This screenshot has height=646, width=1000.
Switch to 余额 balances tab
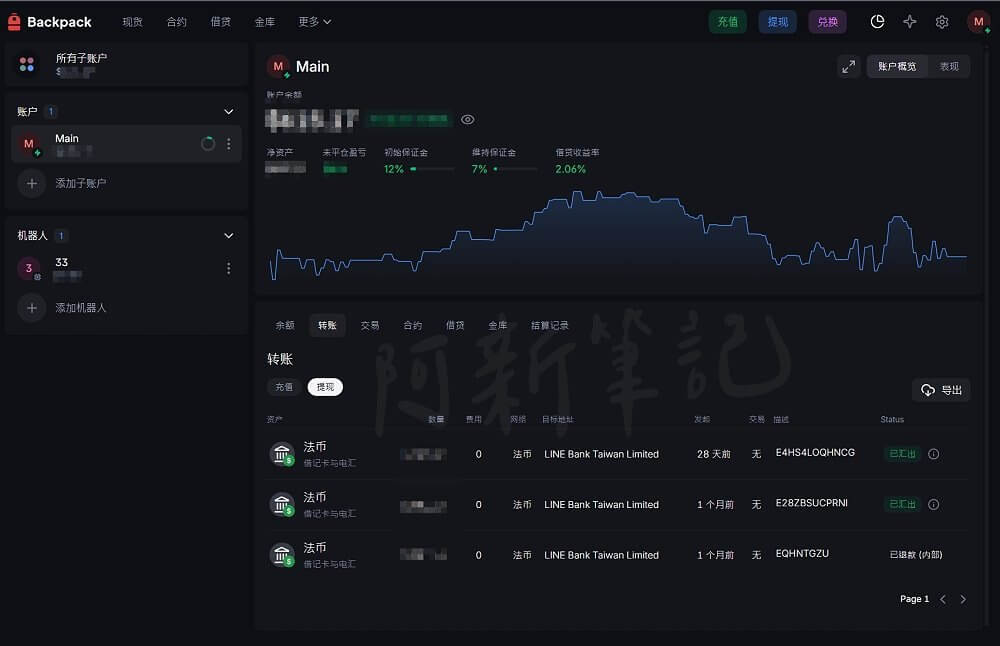coord(285,325)
